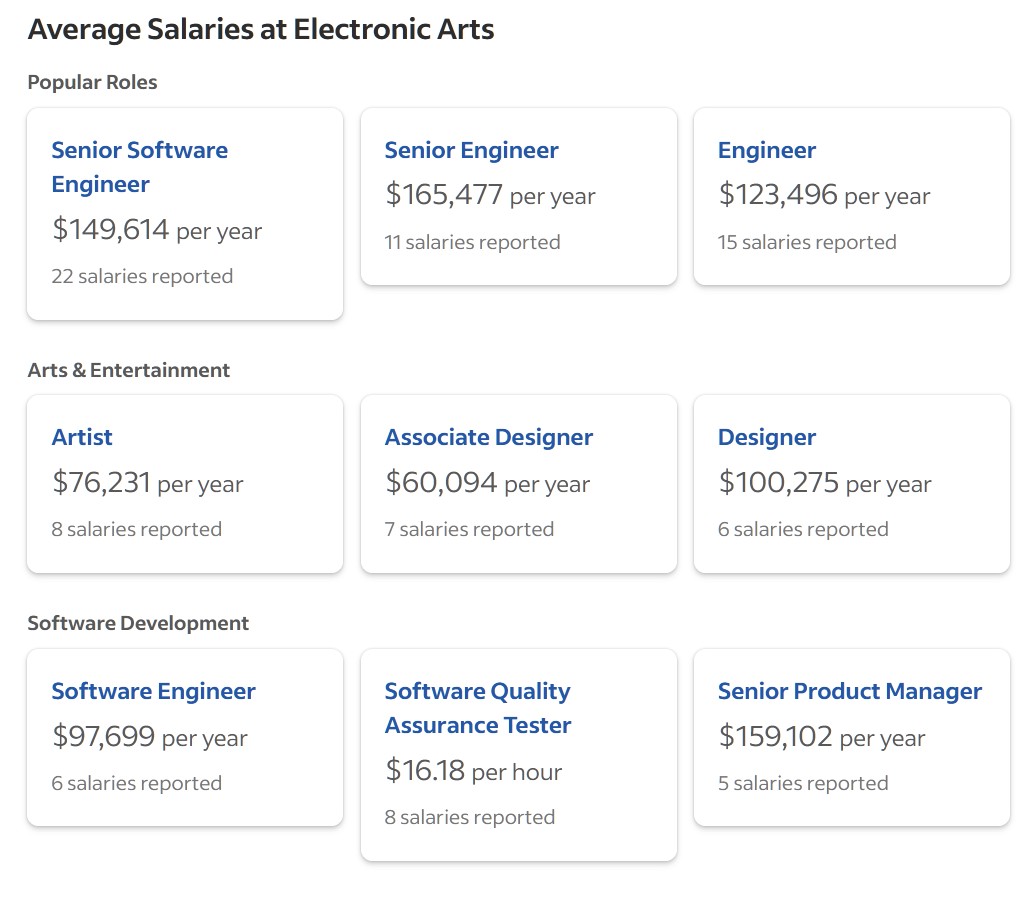Open the Senior Software Engineer salary link
1027x904 pixels.
click(140, 167)
